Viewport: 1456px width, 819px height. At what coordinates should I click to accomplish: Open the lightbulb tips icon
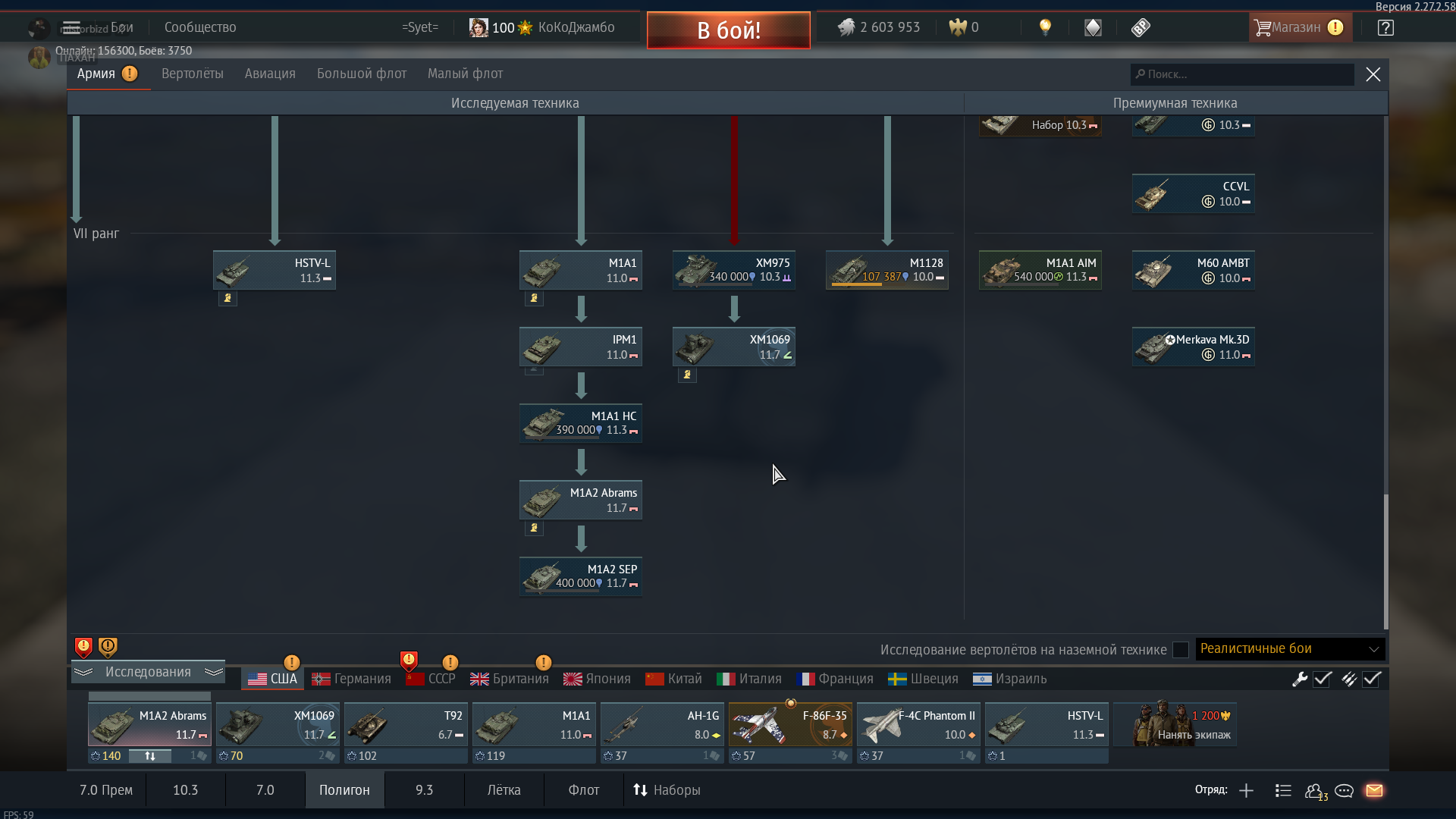(x=1045, y=27)
